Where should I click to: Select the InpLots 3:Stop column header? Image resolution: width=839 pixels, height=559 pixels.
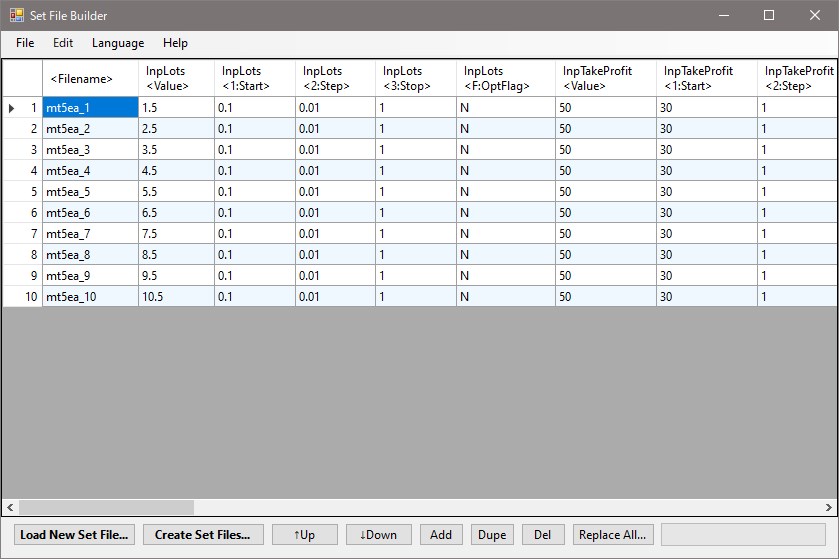tap(416, 79)
